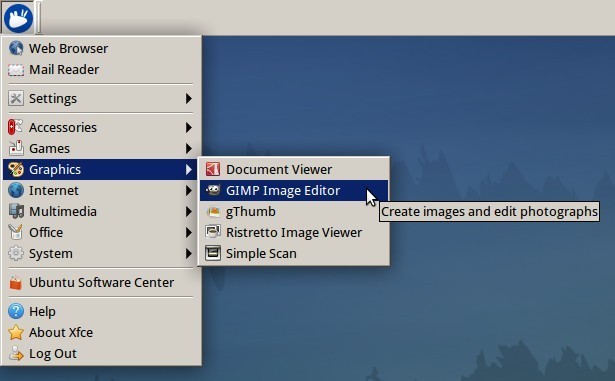Viewport: 615px width, 381px height.
Task: Open the Settings menu entry
Action: 101,98
